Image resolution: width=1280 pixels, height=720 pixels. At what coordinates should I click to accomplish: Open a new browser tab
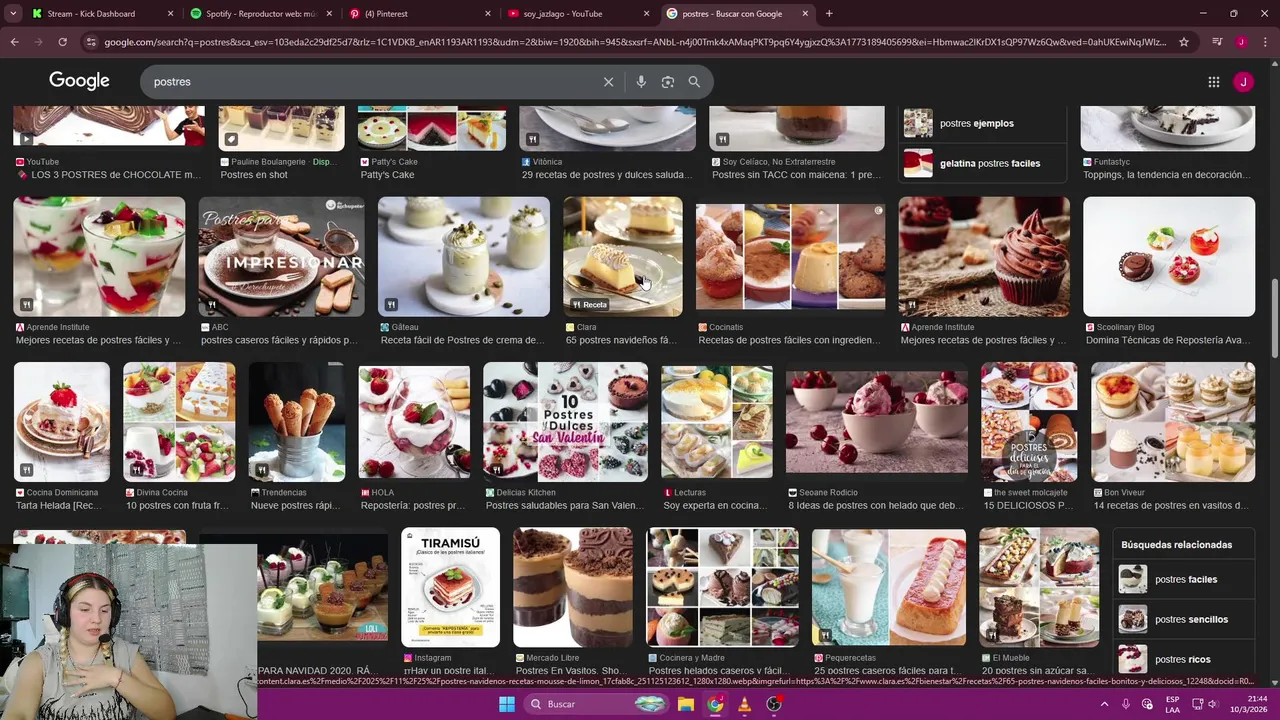pyautogui.click(x=829, y=14)
